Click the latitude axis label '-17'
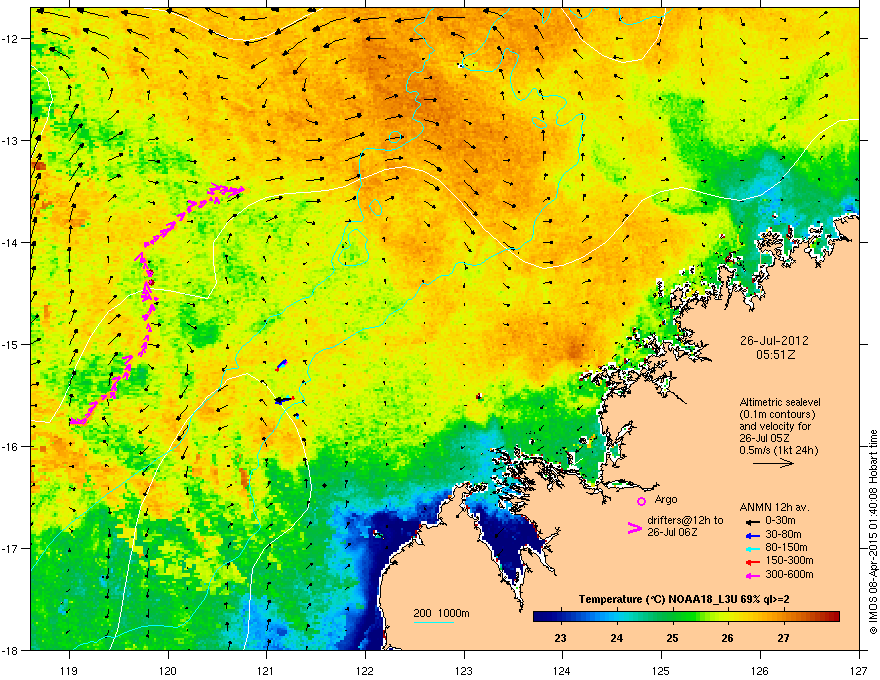The image size is (880, 680). click(x=11, y=549)
